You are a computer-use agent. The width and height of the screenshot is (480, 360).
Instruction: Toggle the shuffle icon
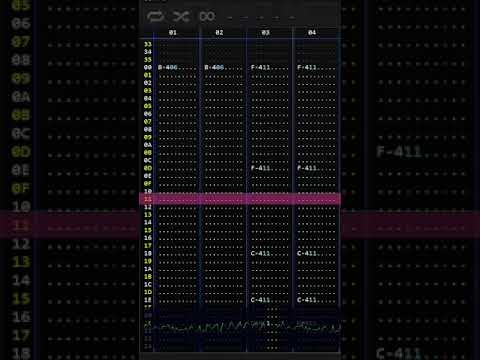point(181,16)
